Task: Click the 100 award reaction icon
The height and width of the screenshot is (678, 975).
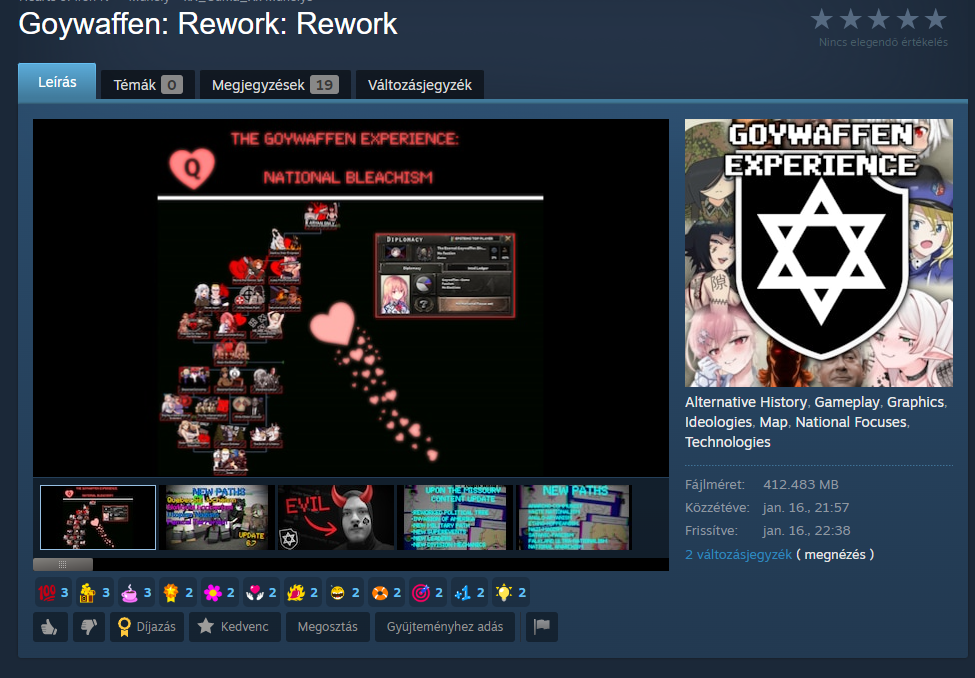Action: point(47,593)
